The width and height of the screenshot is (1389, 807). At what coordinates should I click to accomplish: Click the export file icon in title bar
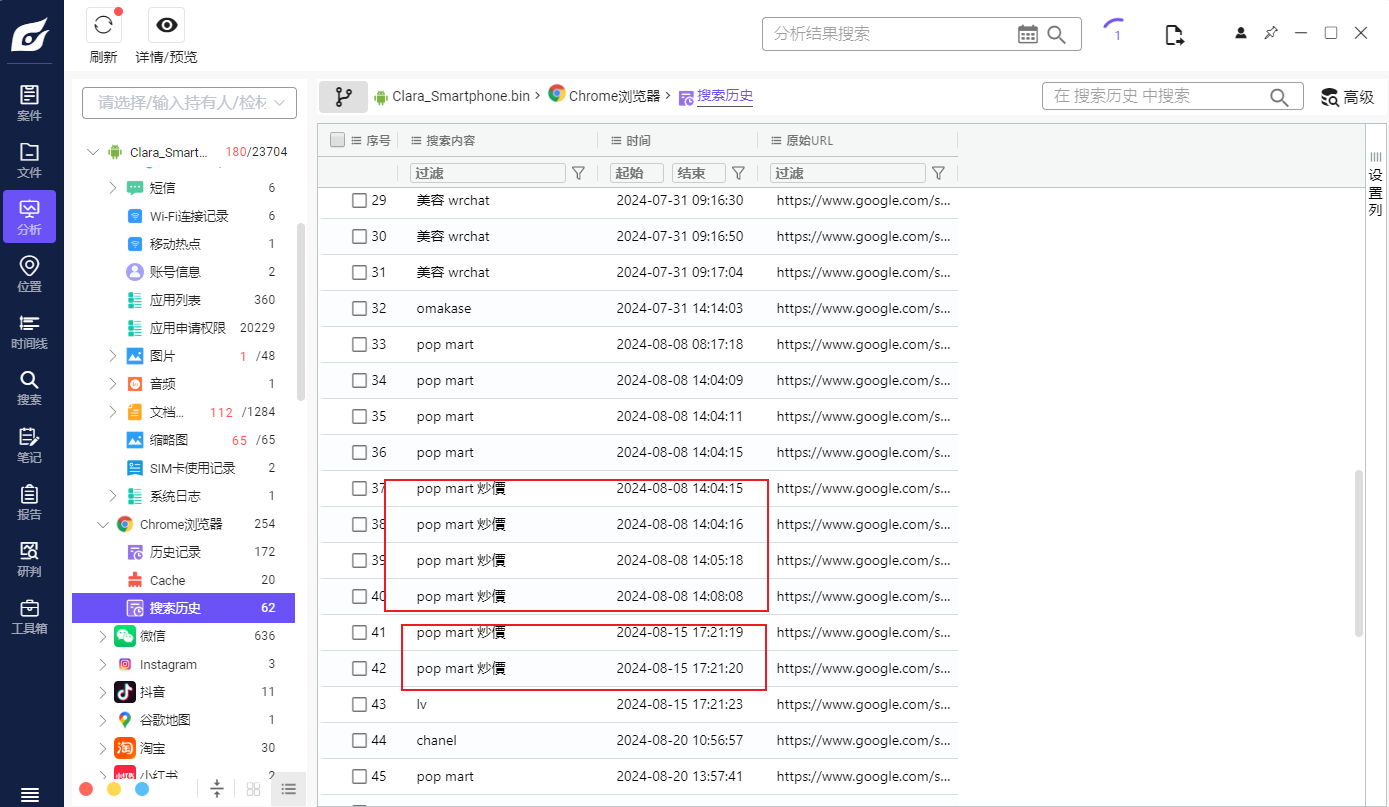pyautogui.click(x=1175, y=35)
